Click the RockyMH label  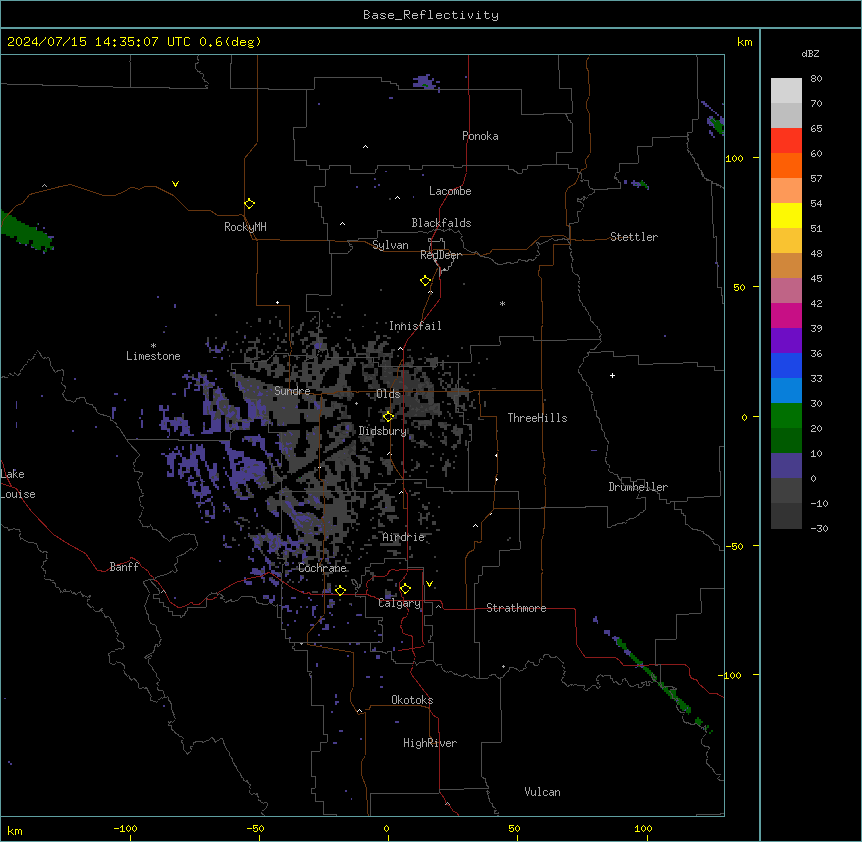pos(245,226)
